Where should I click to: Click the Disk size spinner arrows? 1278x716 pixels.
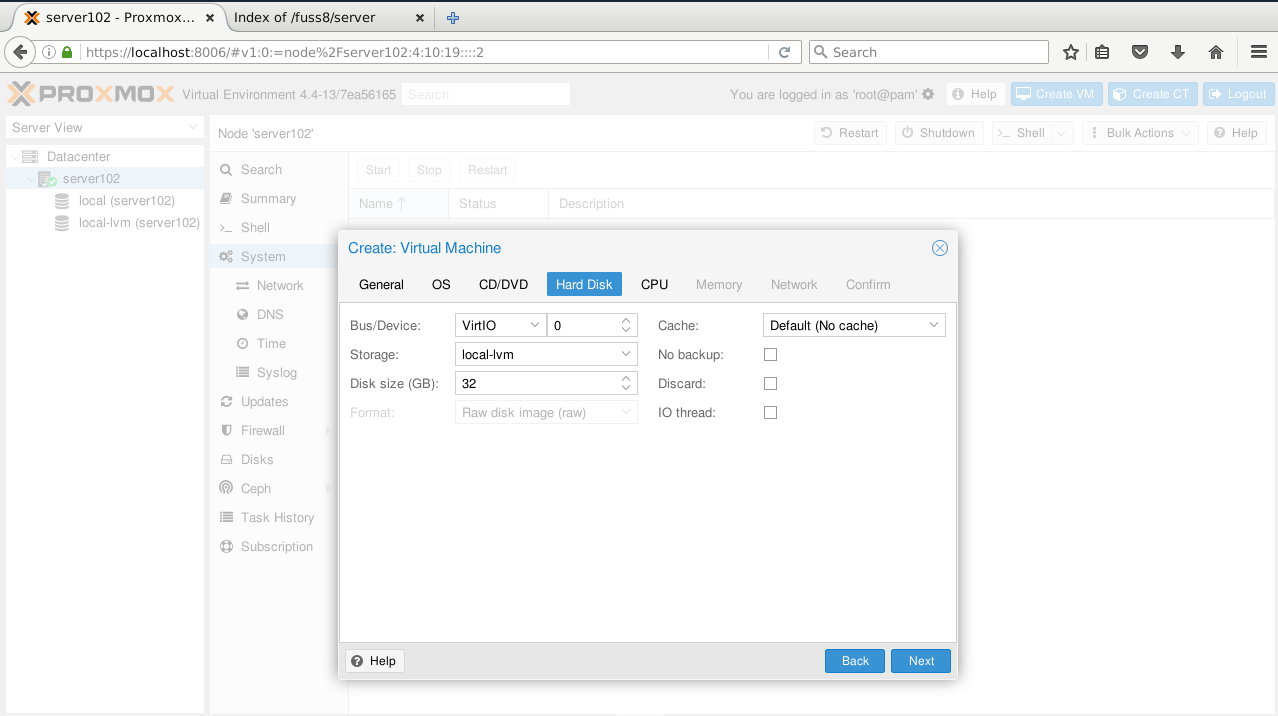(627, 384)
